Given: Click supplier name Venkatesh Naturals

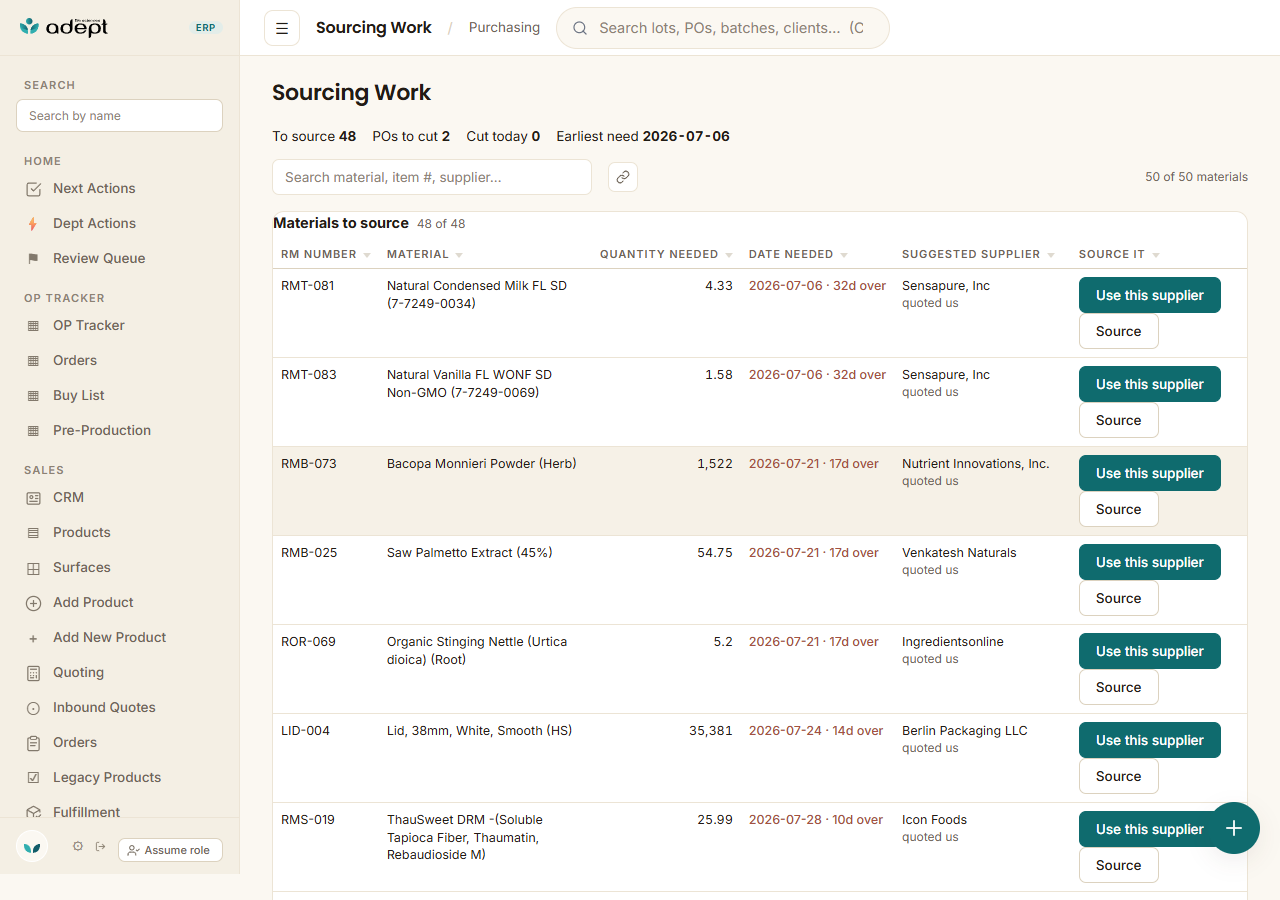Looking at the screenshot, I should pyautogui.click(x=959, y=553).
